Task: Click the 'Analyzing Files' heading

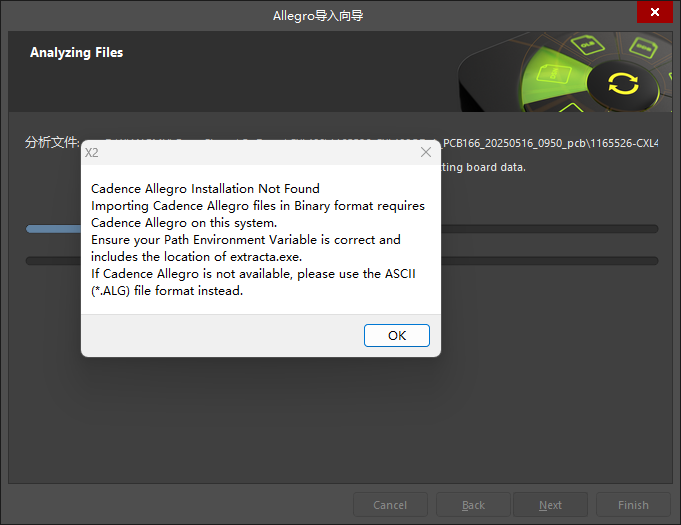Action: pos(76,53)
